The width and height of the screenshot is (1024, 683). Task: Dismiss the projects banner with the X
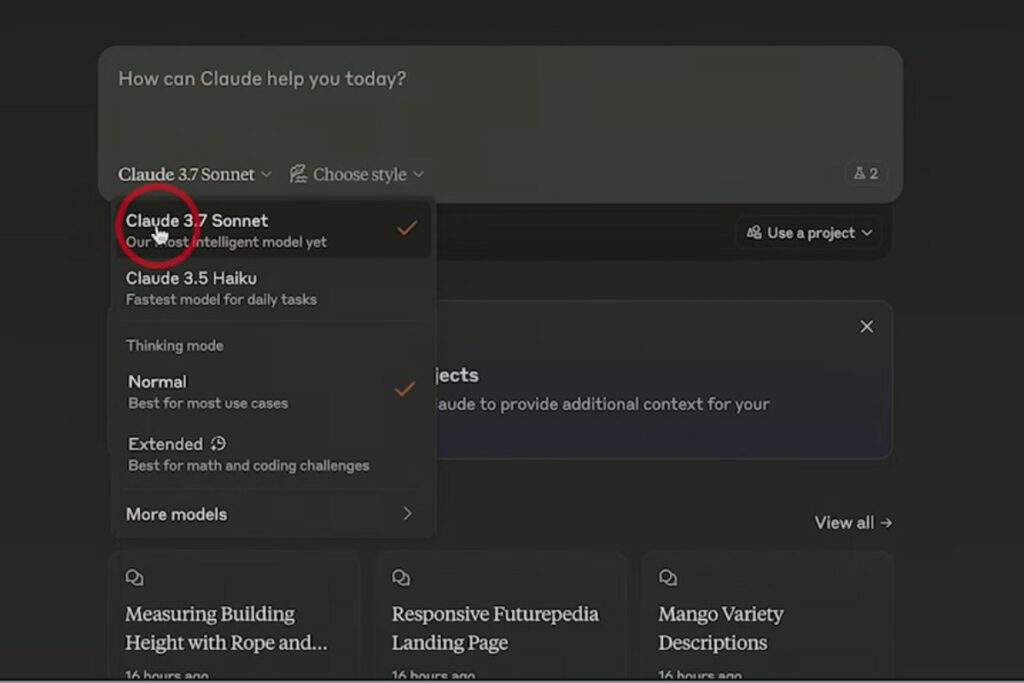(866, 326)
